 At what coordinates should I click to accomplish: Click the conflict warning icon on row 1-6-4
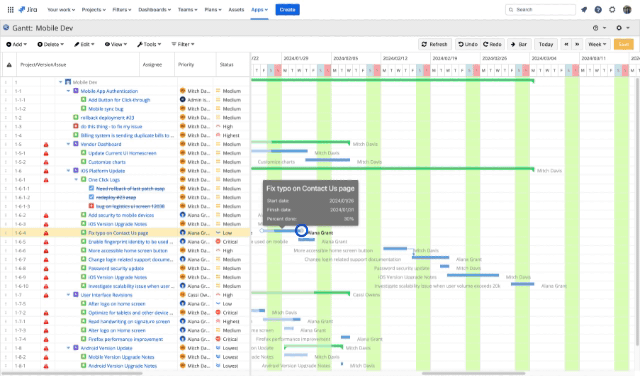click(46, 233)
